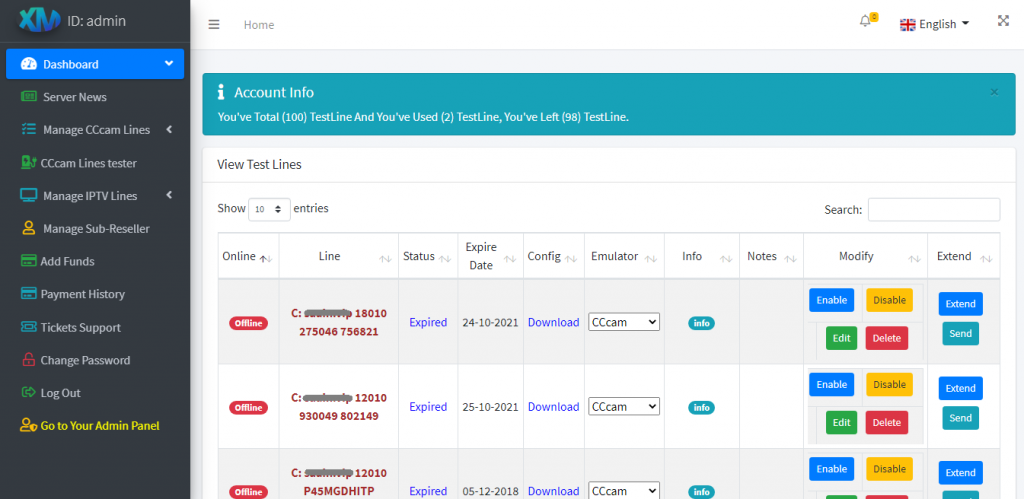Click info badge in 24-10-2021 row
1024x499 pixels.
[x=701, y=323]
